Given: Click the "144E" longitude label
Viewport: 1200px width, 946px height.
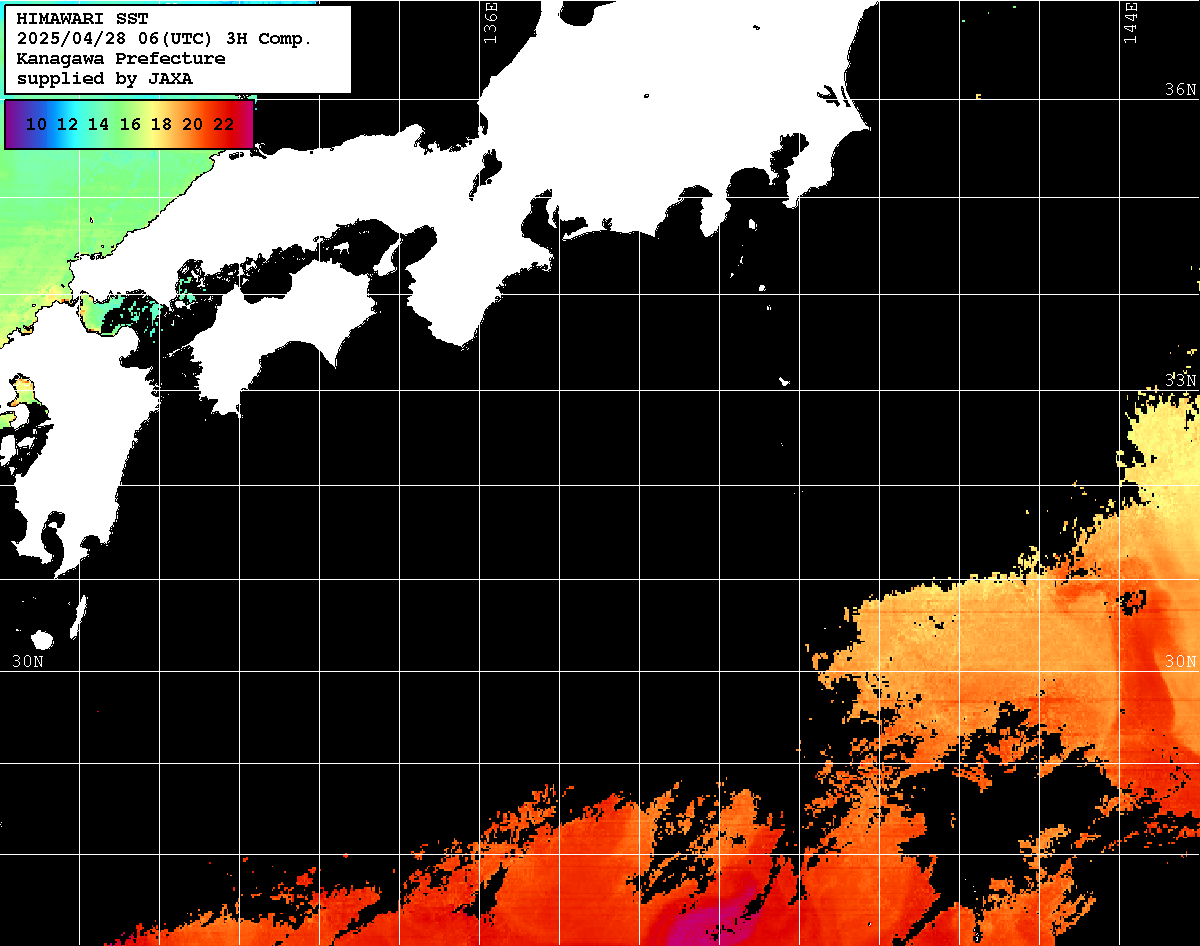Looking at the screenshot, I should 1131,23.
